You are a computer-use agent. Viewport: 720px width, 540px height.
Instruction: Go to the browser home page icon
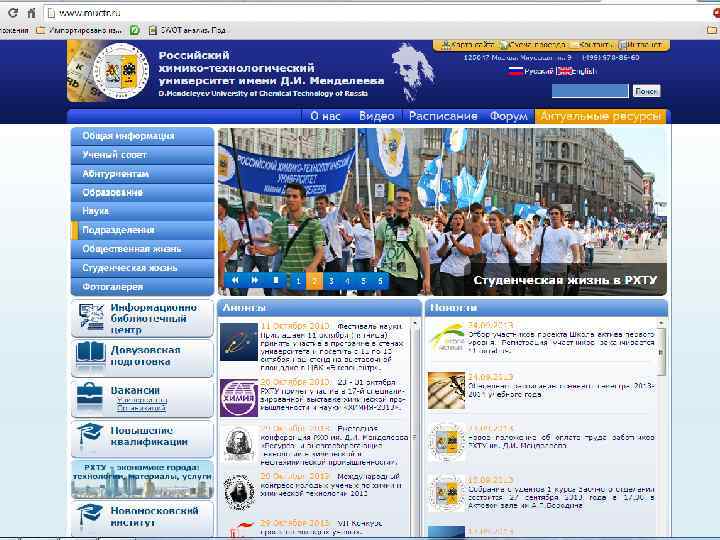(31, 13)
